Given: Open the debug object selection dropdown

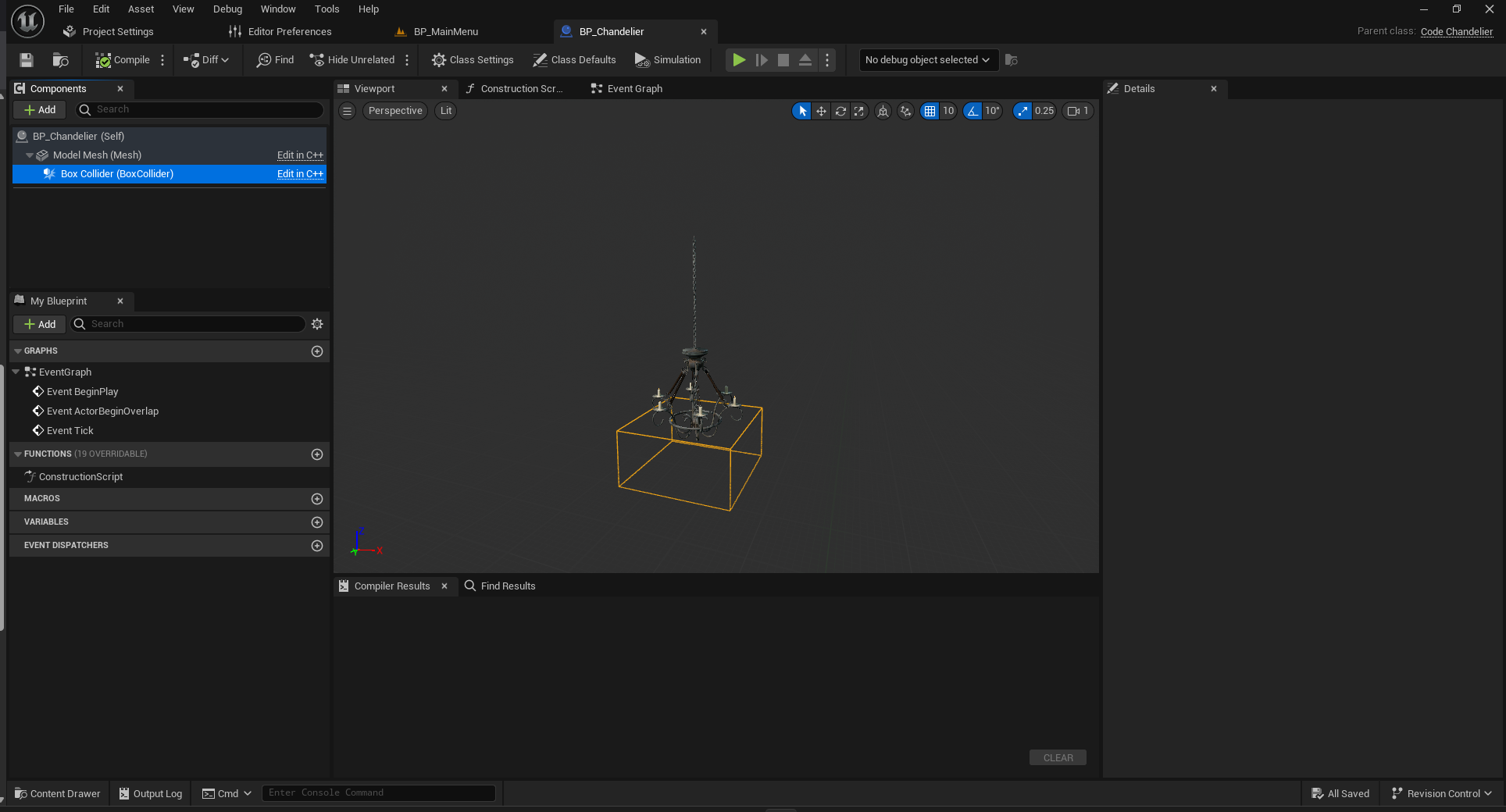Looking at the screenshot, I should [927, 60].
